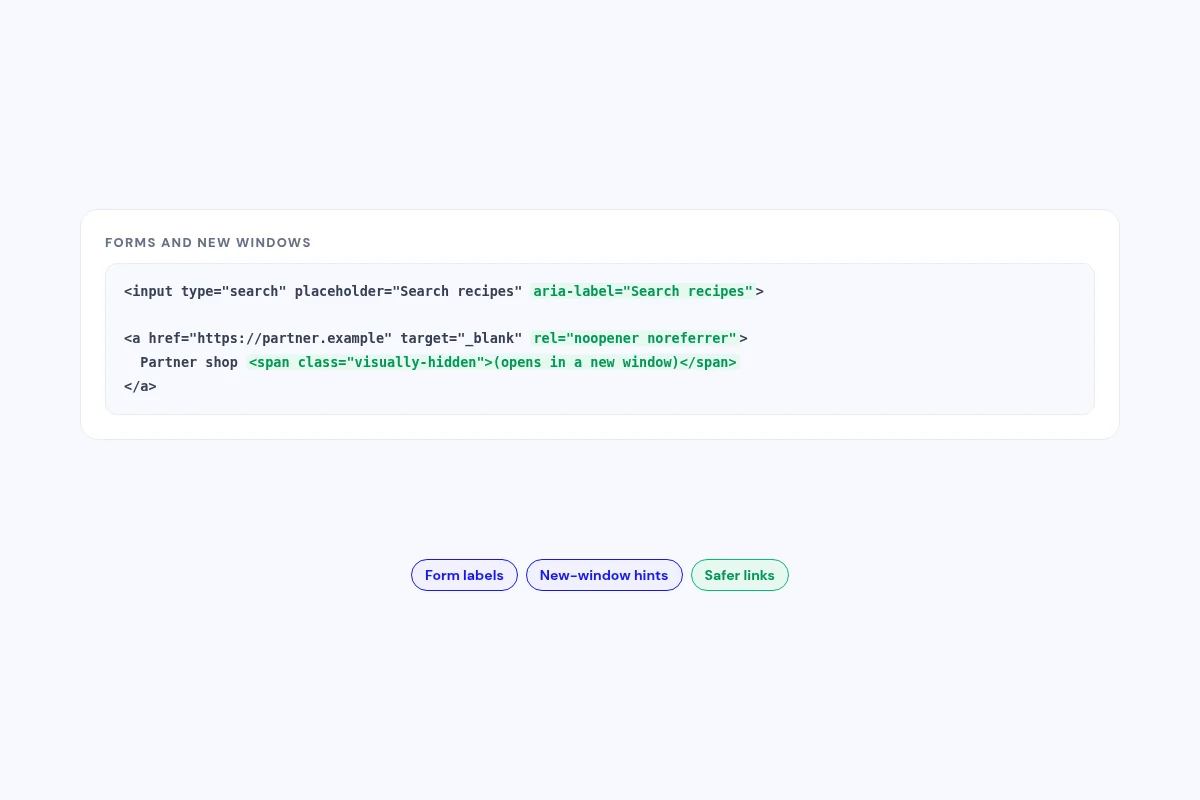Click the closing bracket after aria-label highlight
The height and width of the screenshot is (800, 1200).
(760, 291)
